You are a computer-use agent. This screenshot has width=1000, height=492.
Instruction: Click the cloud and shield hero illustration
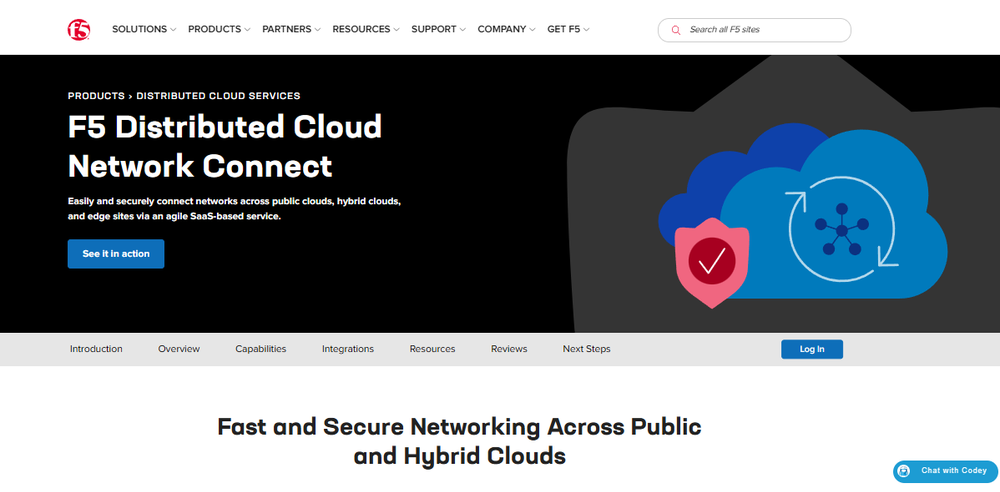(x=803, y=217)
